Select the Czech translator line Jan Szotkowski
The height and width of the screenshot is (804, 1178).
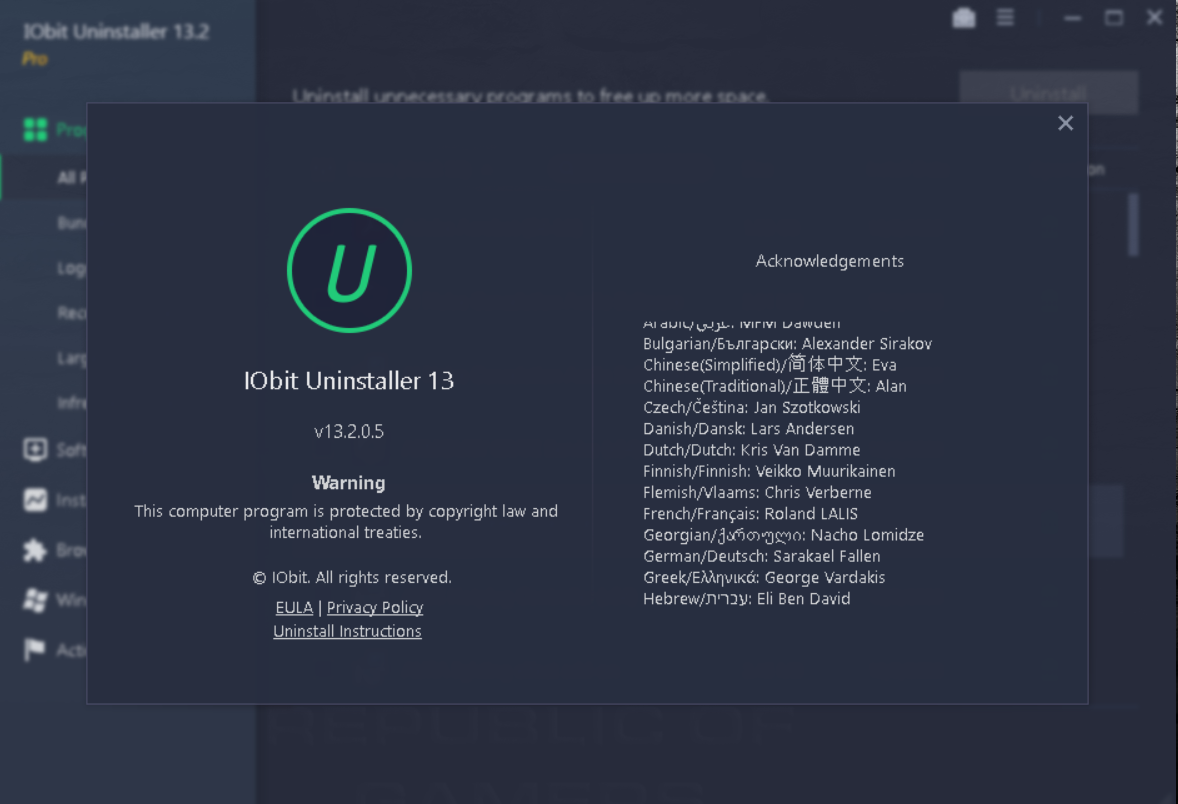point(751,407)
